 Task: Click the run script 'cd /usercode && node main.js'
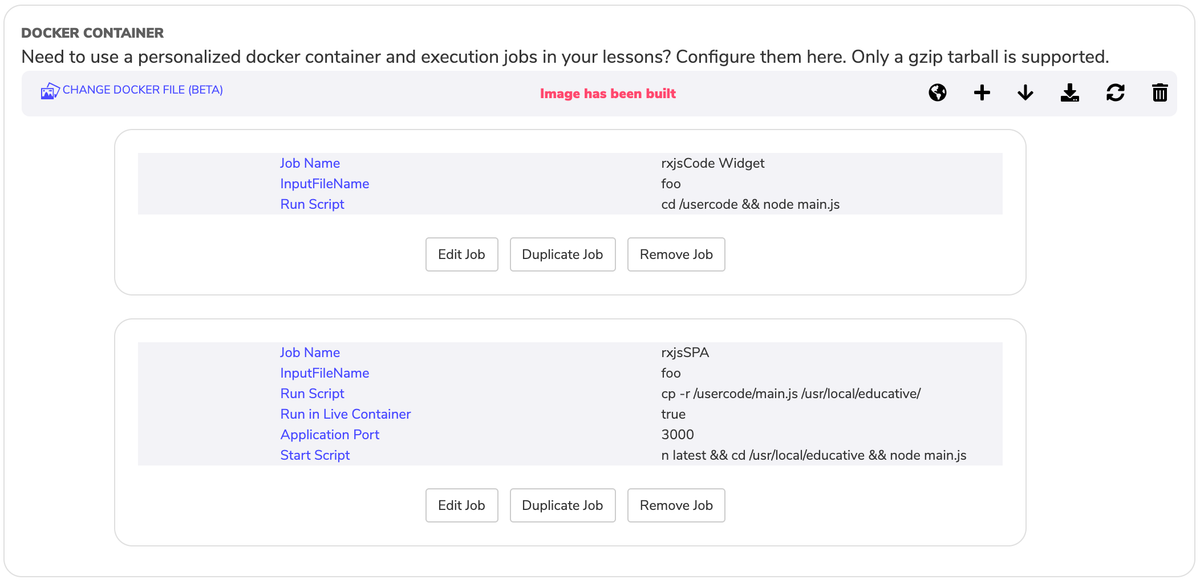(x=751, y=204)
